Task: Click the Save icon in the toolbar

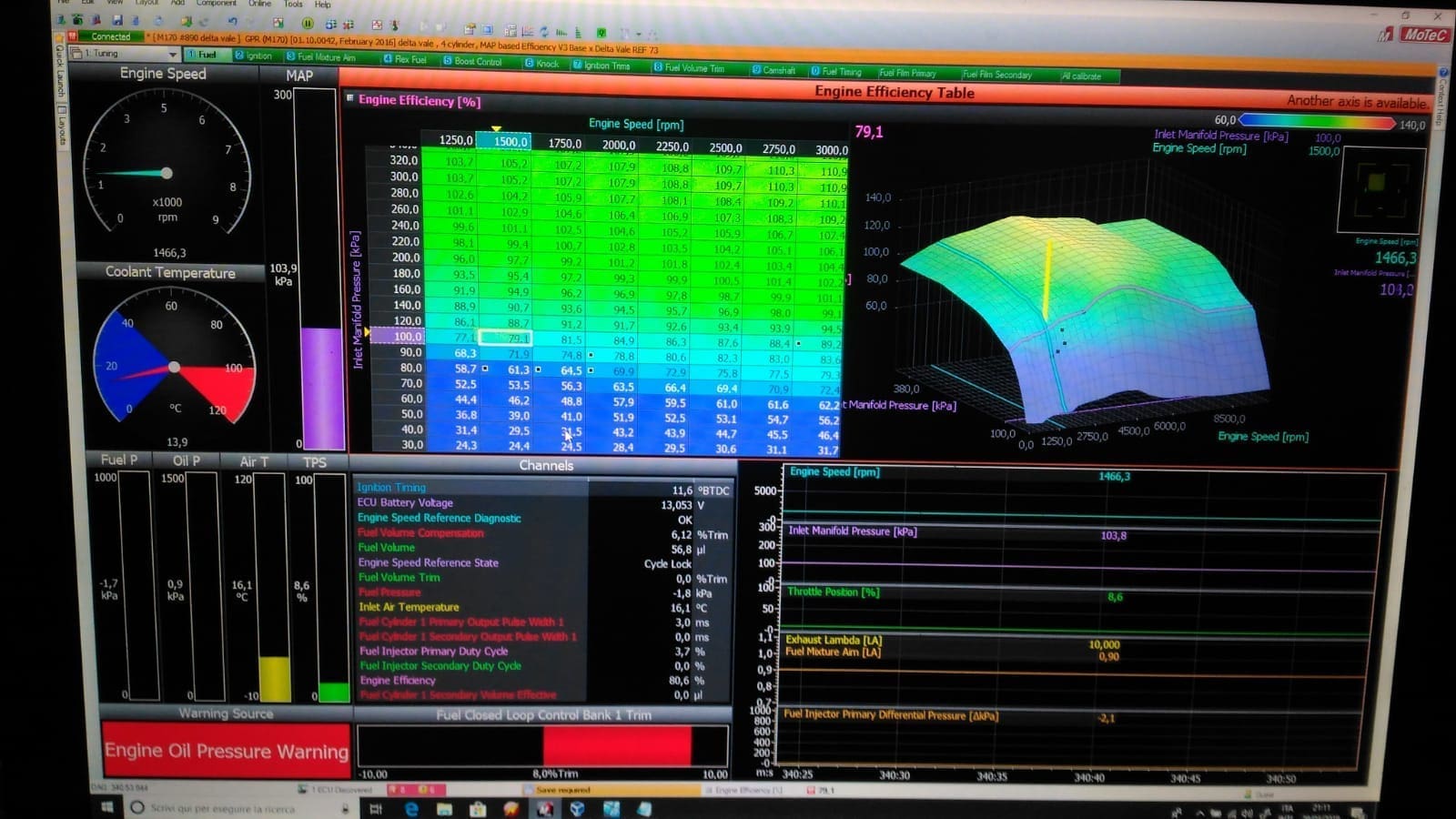Action: (117, 20)
